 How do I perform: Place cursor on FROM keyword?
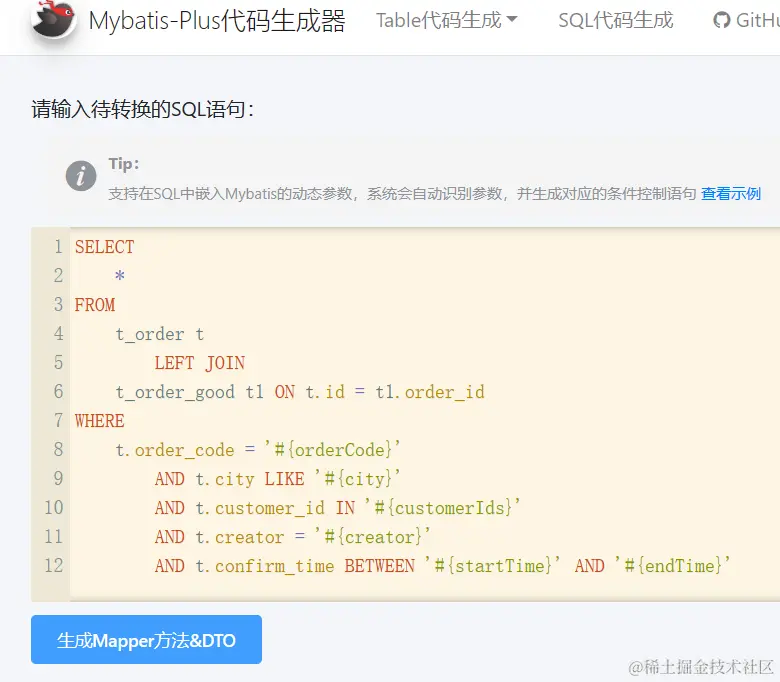point(95,304)
